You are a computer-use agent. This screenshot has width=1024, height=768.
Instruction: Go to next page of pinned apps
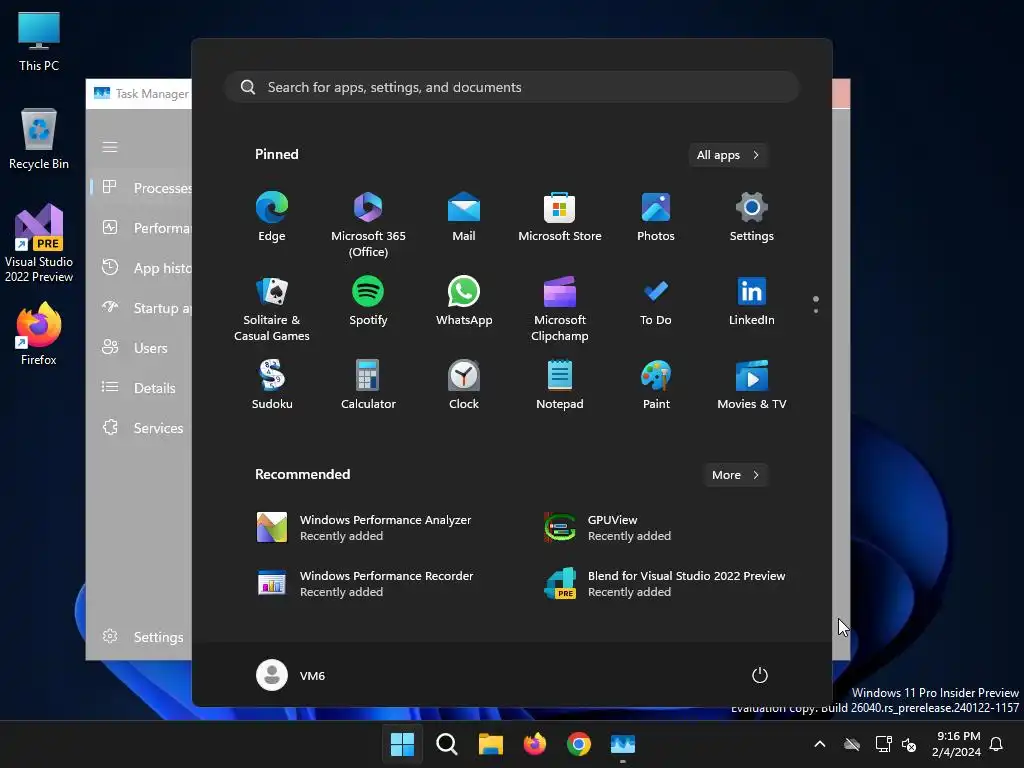pyautogui.click(x=816, y=311)
